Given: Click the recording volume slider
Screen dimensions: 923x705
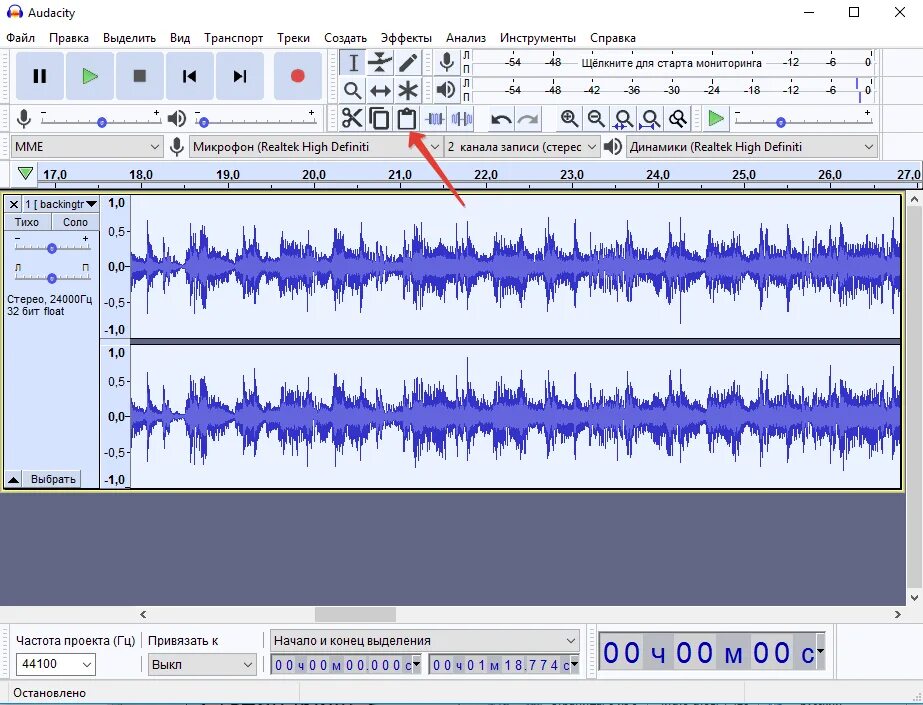Looking at the screenshot, I should coord(101,121).
